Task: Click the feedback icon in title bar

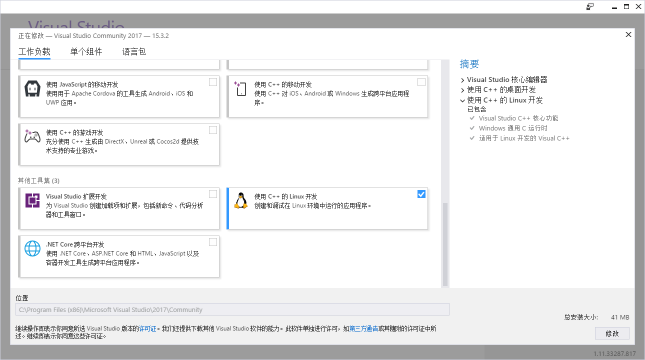Action: click(590, 7)
